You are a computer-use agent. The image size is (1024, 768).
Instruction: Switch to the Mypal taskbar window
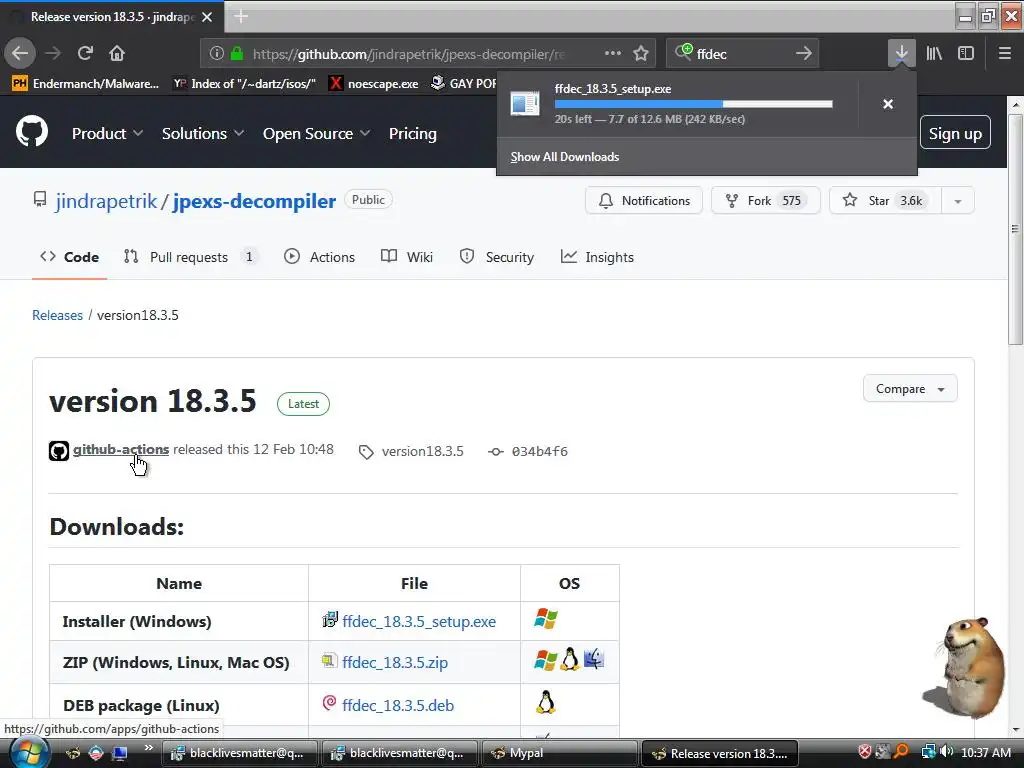click(x=558, y=753)
